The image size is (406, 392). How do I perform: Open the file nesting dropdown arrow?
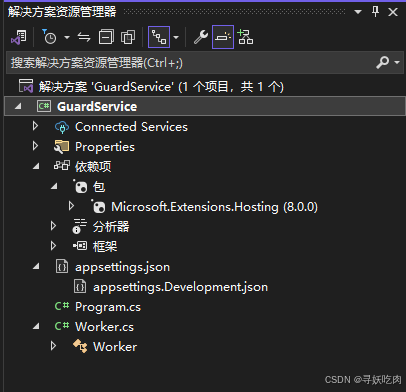point(176,37)
